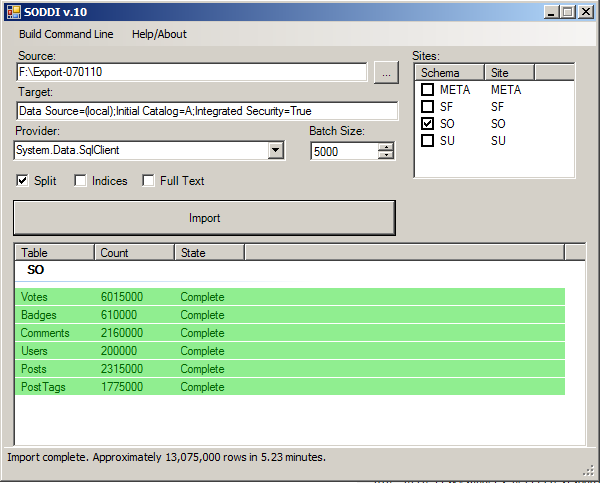Maximize the SODDI window
This screenshot has width=600, height=483.
click(x=568, y=12)
